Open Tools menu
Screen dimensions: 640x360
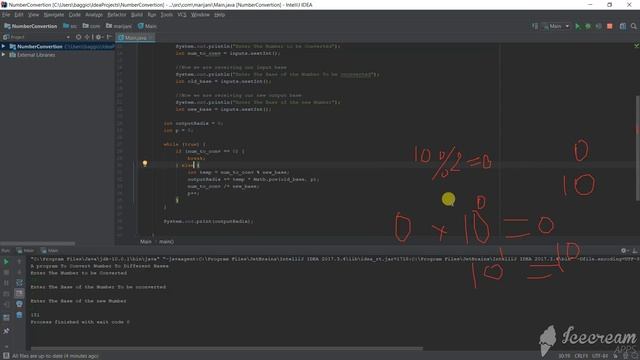(x=167, y=15)
